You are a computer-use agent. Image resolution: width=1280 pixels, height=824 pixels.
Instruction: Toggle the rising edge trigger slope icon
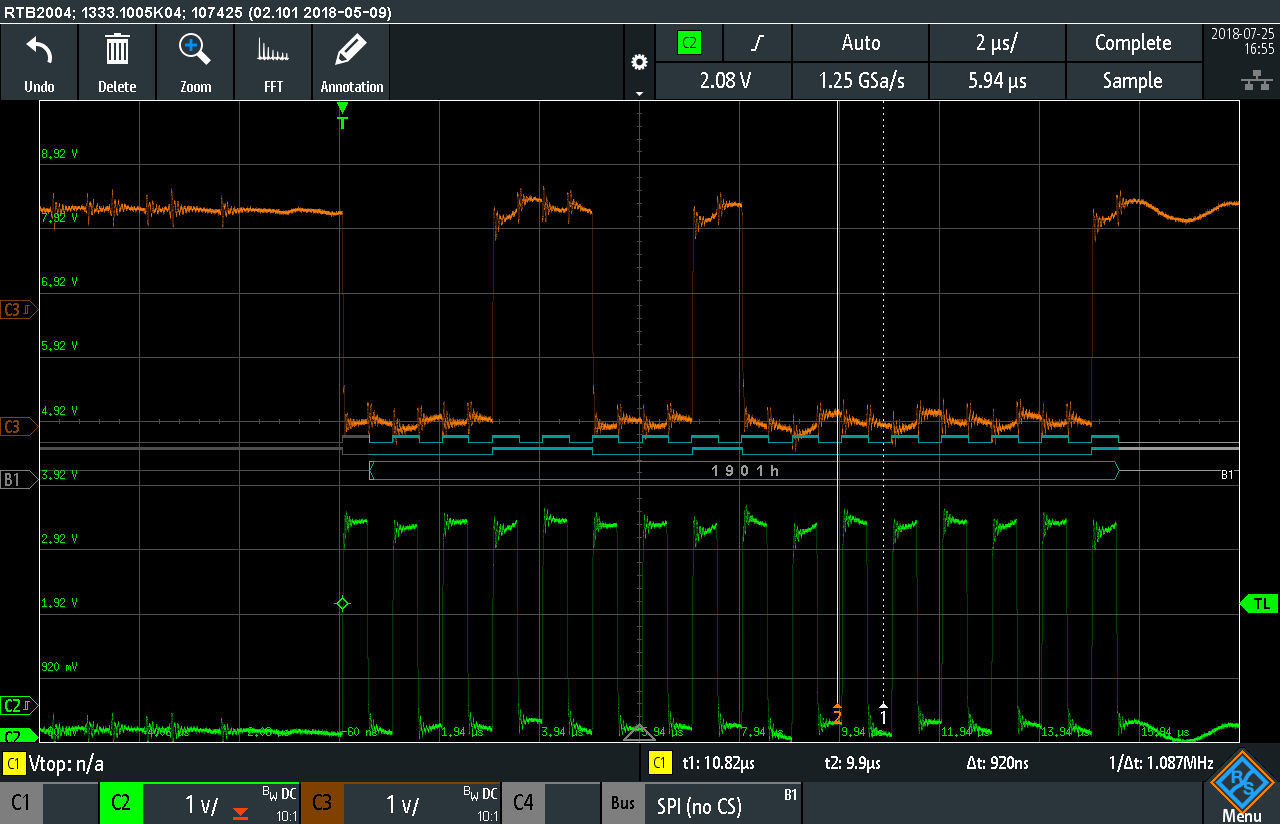[757, 43]
